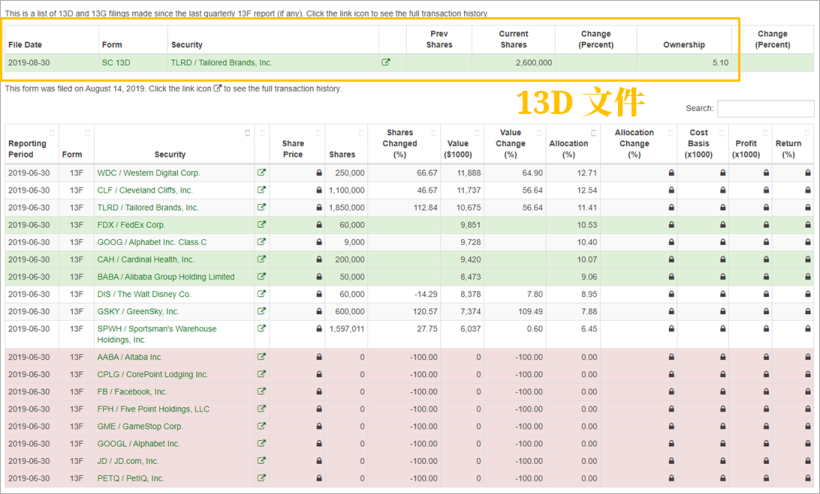Screen dimensions: 820x494
Task: Open transaction history for WDC Western Digital row
Action: [x=261, y=173]
